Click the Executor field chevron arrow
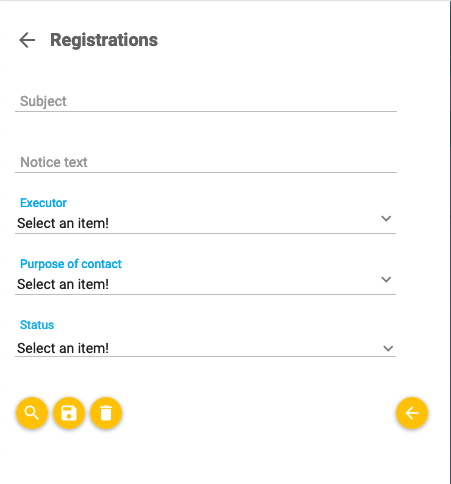 pos(386,219)
